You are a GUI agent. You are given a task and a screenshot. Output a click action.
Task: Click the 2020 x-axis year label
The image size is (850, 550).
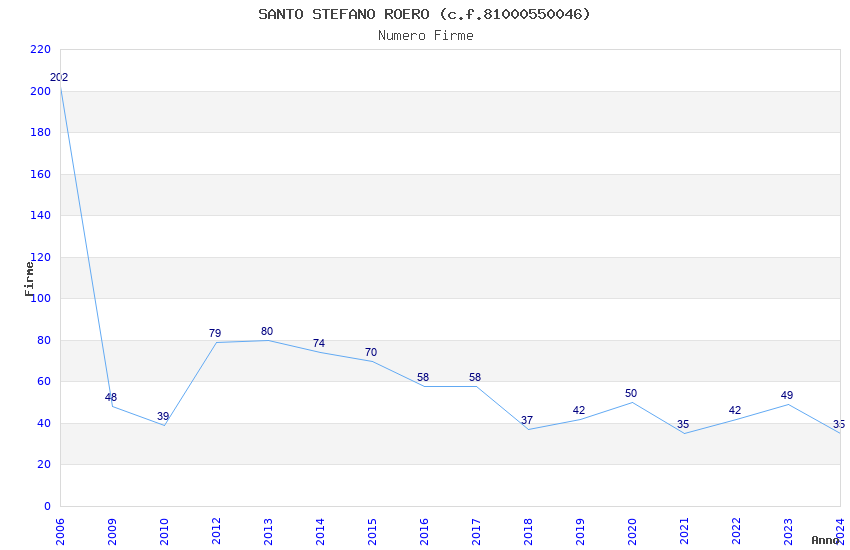tap(633, 531)
